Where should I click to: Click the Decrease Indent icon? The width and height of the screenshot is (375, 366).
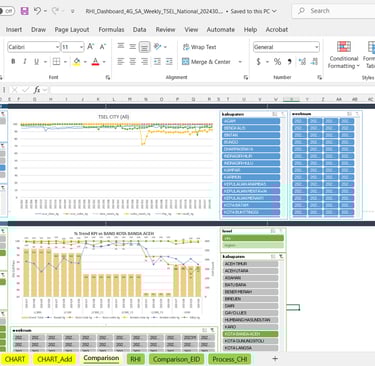coord(157,61)
